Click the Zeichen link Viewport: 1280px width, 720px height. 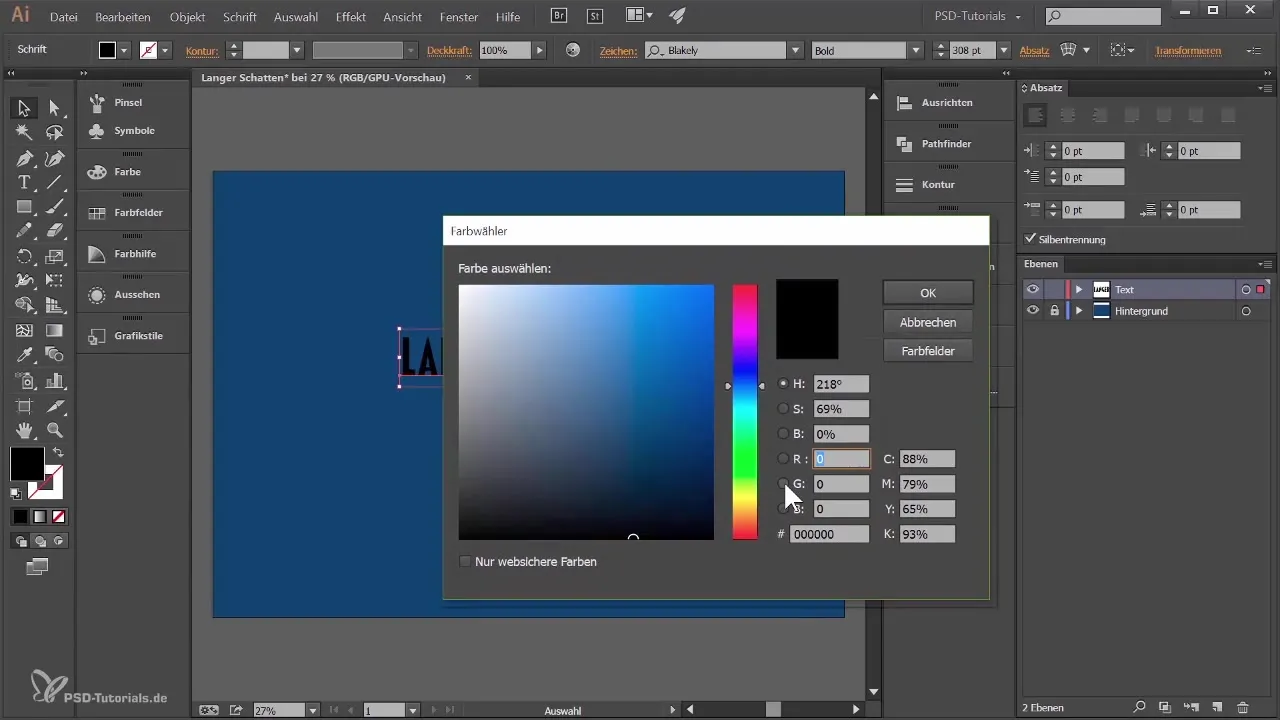pyautogui.click(x=618, y=50)
